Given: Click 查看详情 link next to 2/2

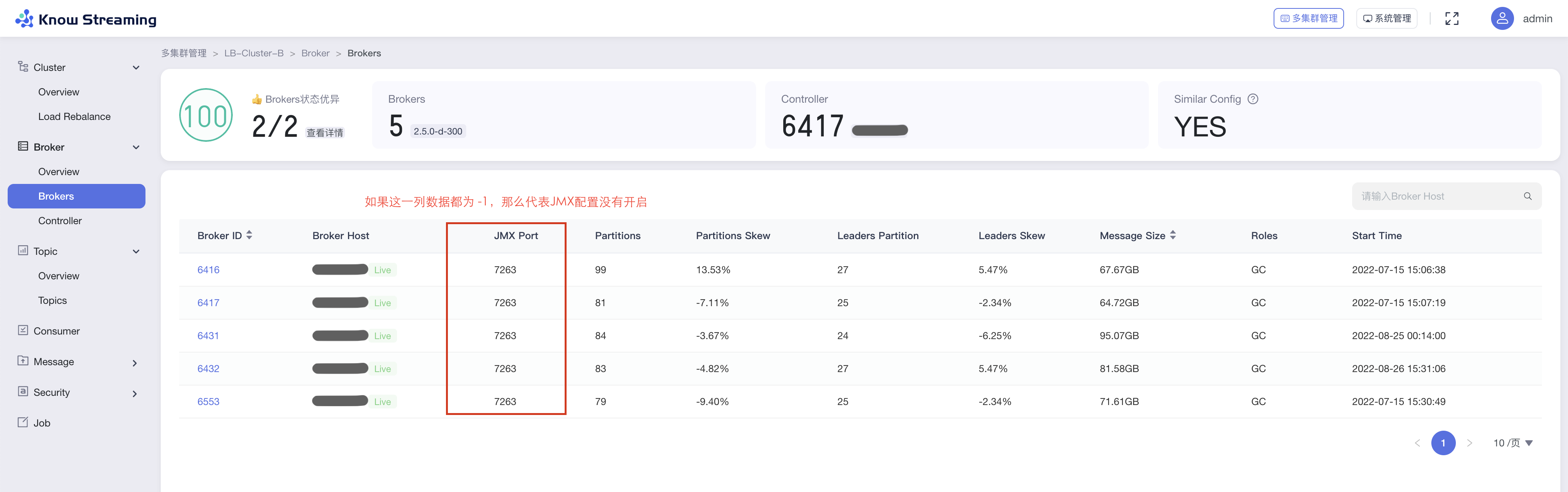Looking at the screenshot, I should pos(325,133).
